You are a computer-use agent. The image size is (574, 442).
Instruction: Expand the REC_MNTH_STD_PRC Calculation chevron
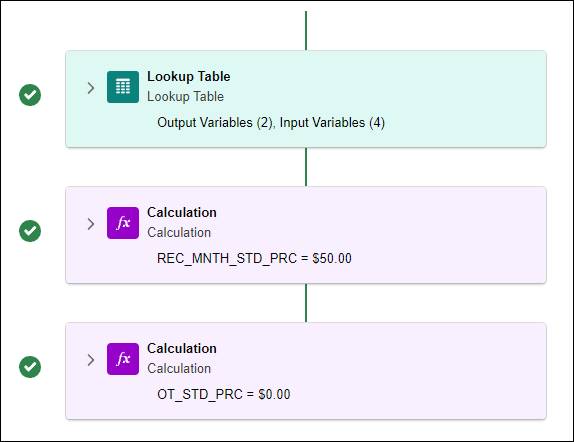(91, 224)
